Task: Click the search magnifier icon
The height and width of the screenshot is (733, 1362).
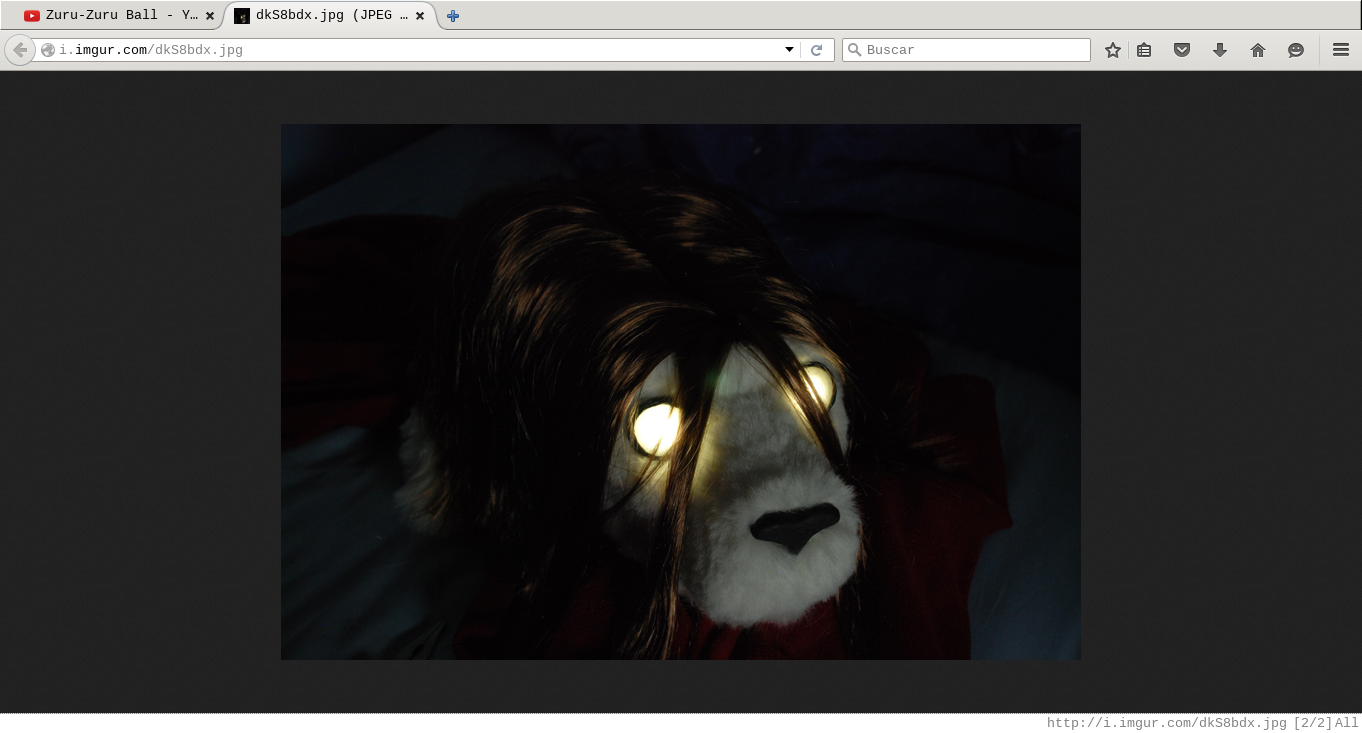Action: point(854,50)
